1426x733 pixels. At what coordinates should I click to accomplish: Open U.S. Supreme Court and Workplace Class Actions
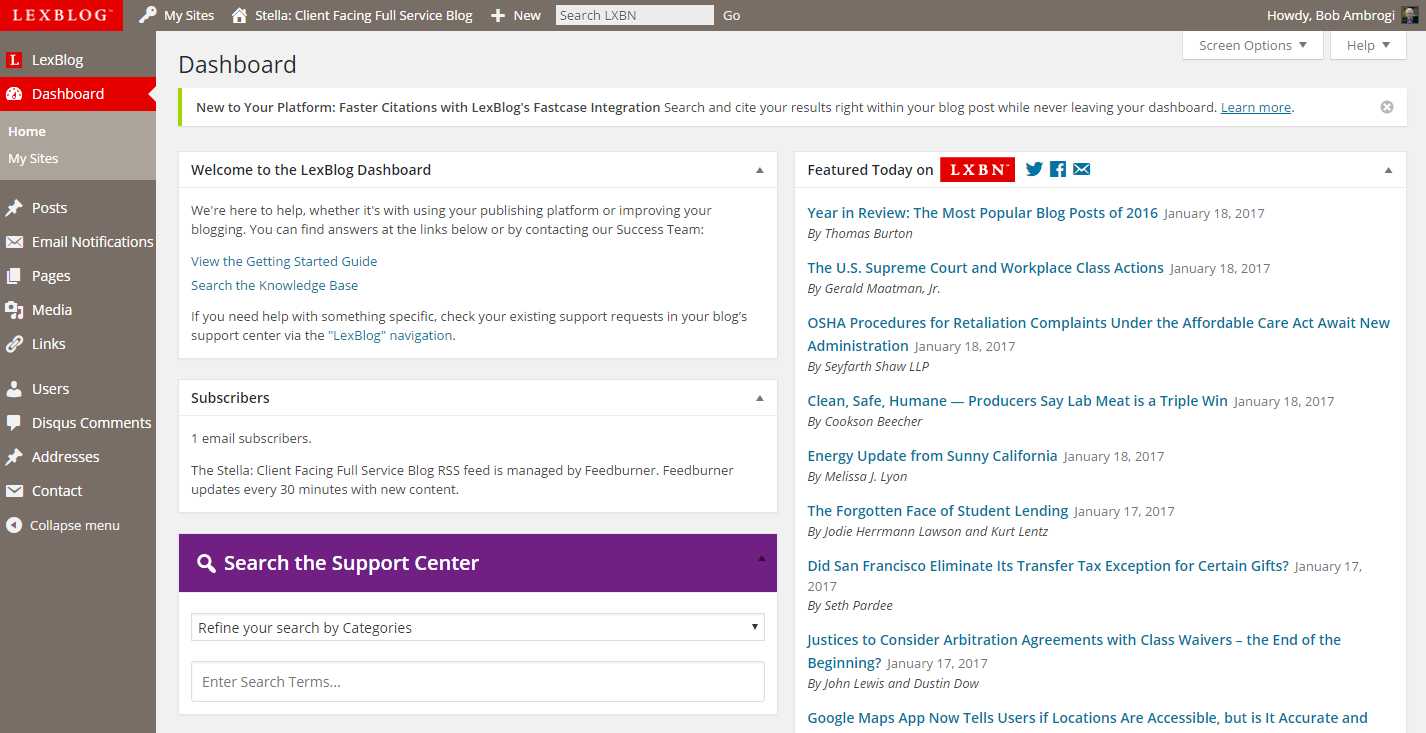point(986,268)
